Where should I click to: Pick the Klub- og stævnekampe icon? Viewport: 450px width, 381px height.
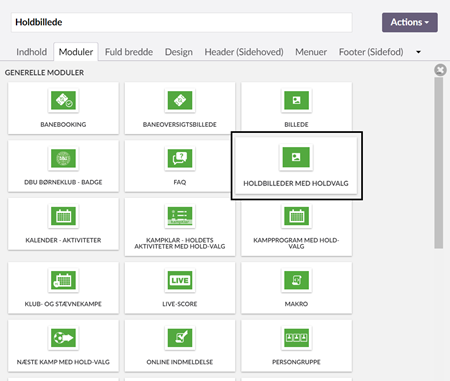63,280
